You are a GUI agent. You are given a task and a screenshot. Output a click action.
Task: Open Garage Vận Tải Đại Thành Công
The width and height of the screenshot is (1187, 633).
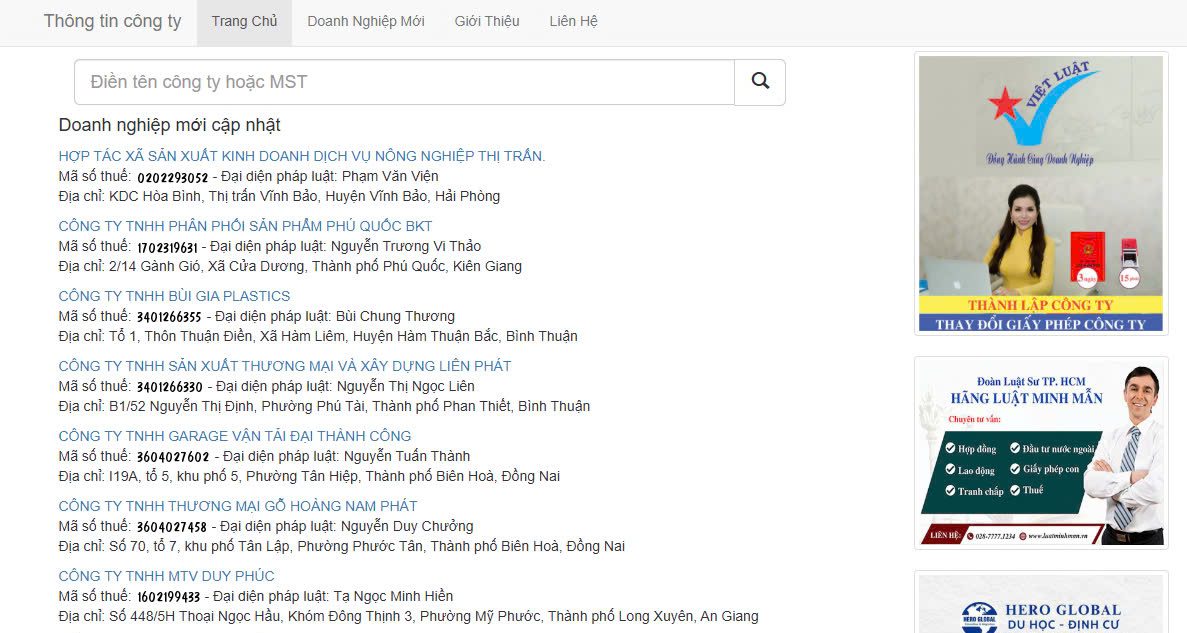click(234, 436)
